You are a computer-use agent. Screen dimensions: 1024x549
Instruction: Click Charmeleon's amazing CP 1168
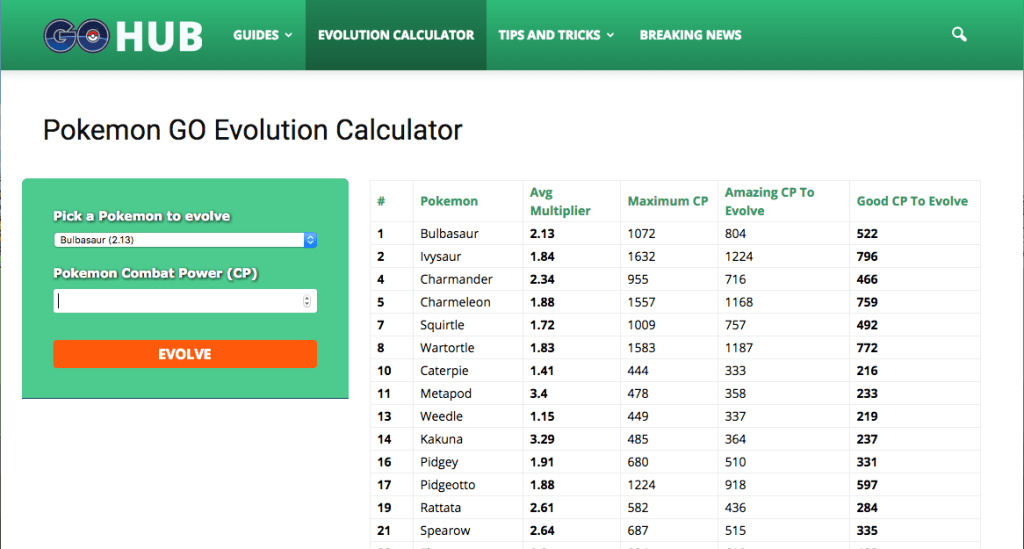click(739, 302)
